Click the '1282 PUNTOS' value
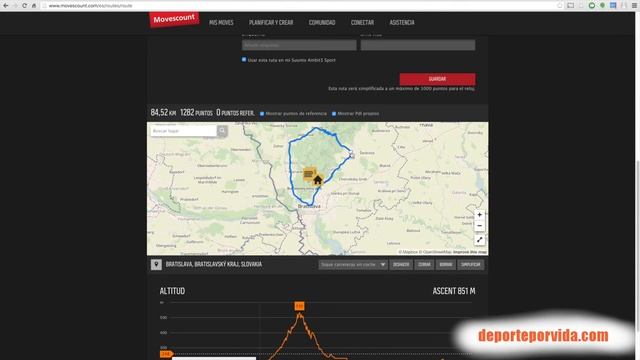 [x=196, y=113]
